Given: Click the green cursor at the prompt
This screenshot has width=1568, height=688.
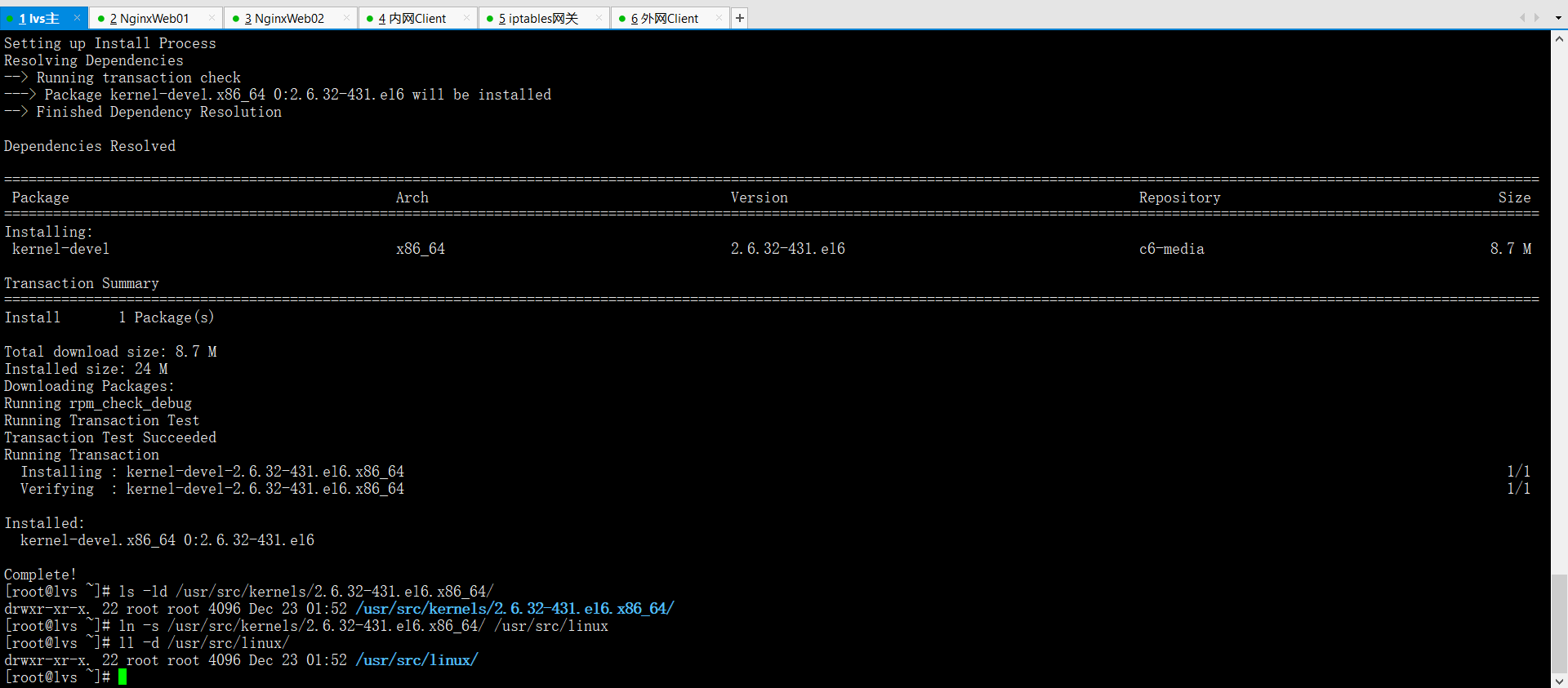Looking at the screenshot, I should click(122, 677).
